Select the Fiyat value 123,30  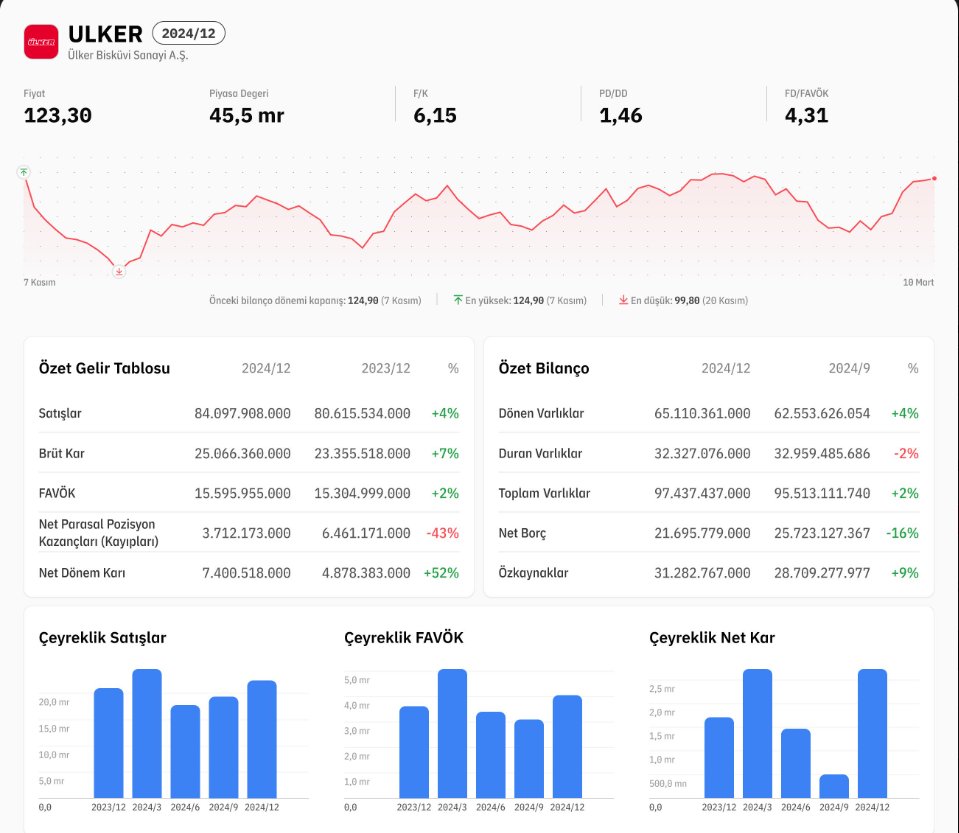point(57,116)
